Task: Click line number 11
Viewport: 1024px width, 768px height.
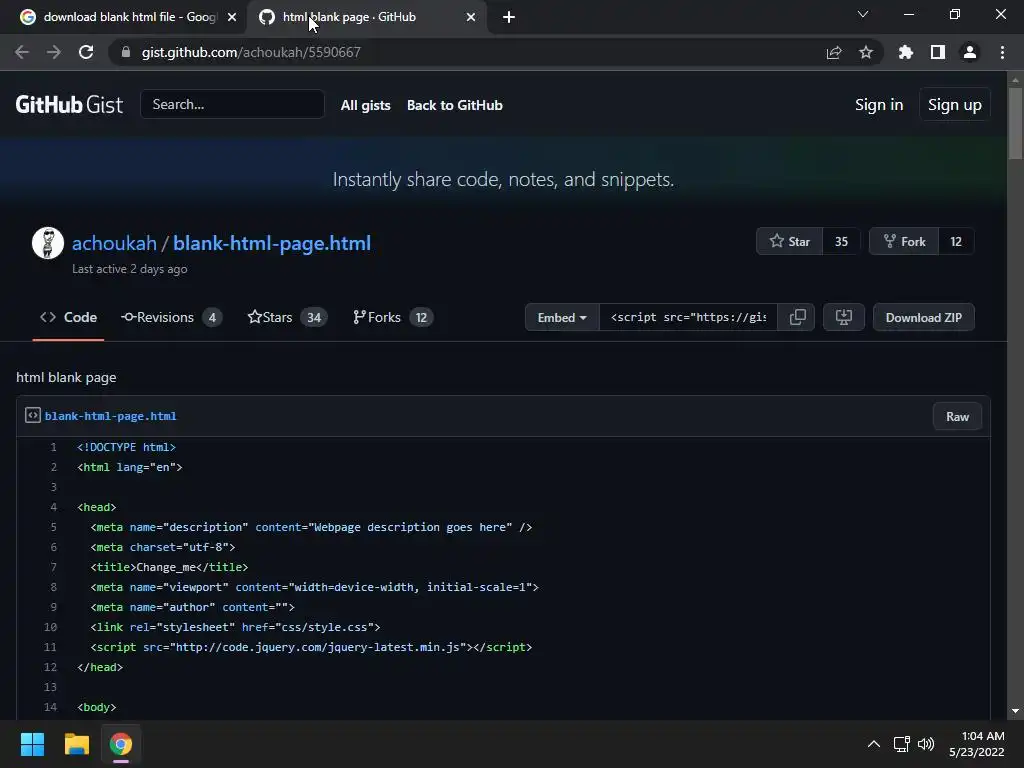Action: (x=50, y=647)
